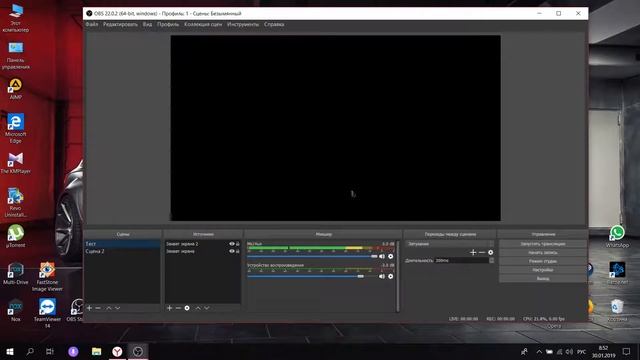Open WhatsApp desktop shortcut
640x360 pixels.
(617, 237)
